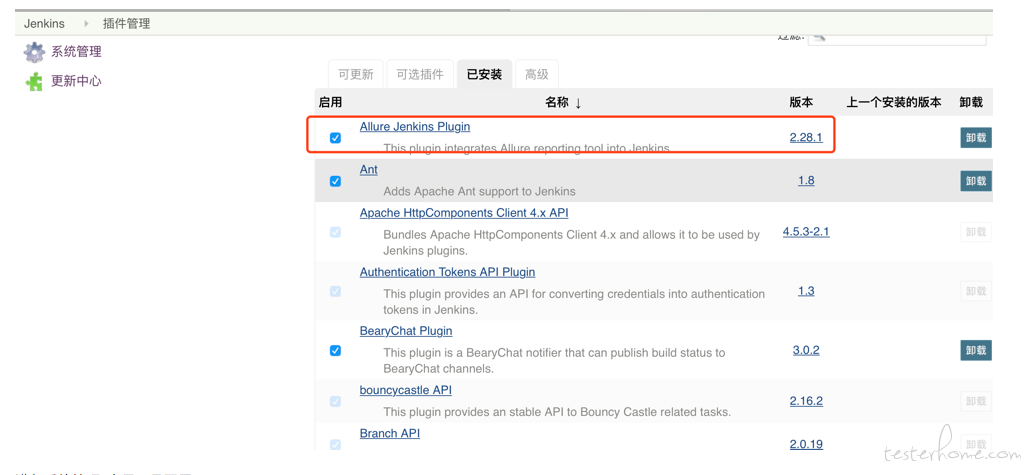Open Authentication Tokens API Plugin link
Viewport: 1024px width, 475px height.
coord(447,272)
